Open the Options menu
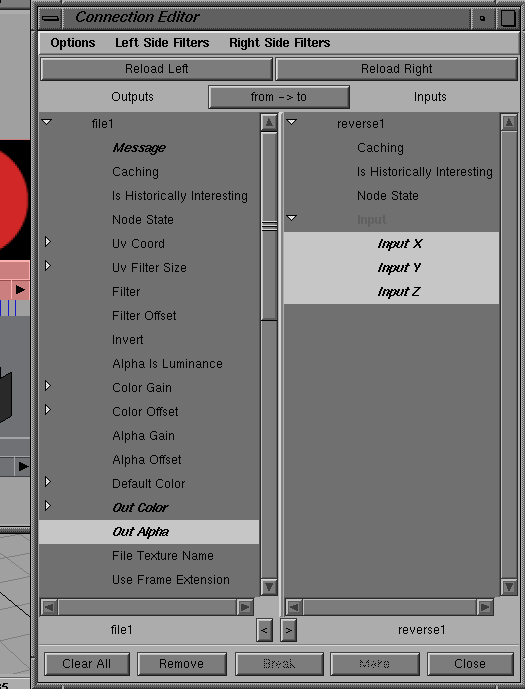Viewport: 525px width, 689px height. (x=73, y=43)
